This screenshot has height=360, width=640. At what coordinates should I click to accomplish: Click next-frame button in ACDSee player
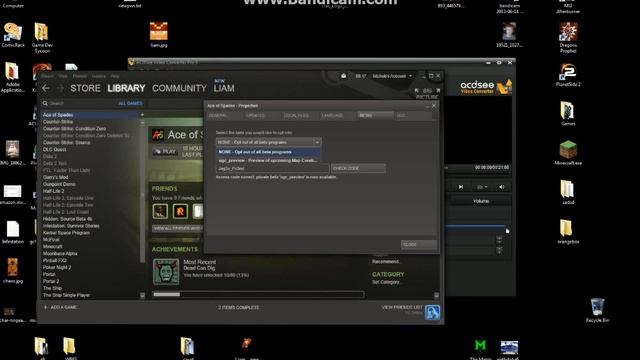(x=461, y=187)
